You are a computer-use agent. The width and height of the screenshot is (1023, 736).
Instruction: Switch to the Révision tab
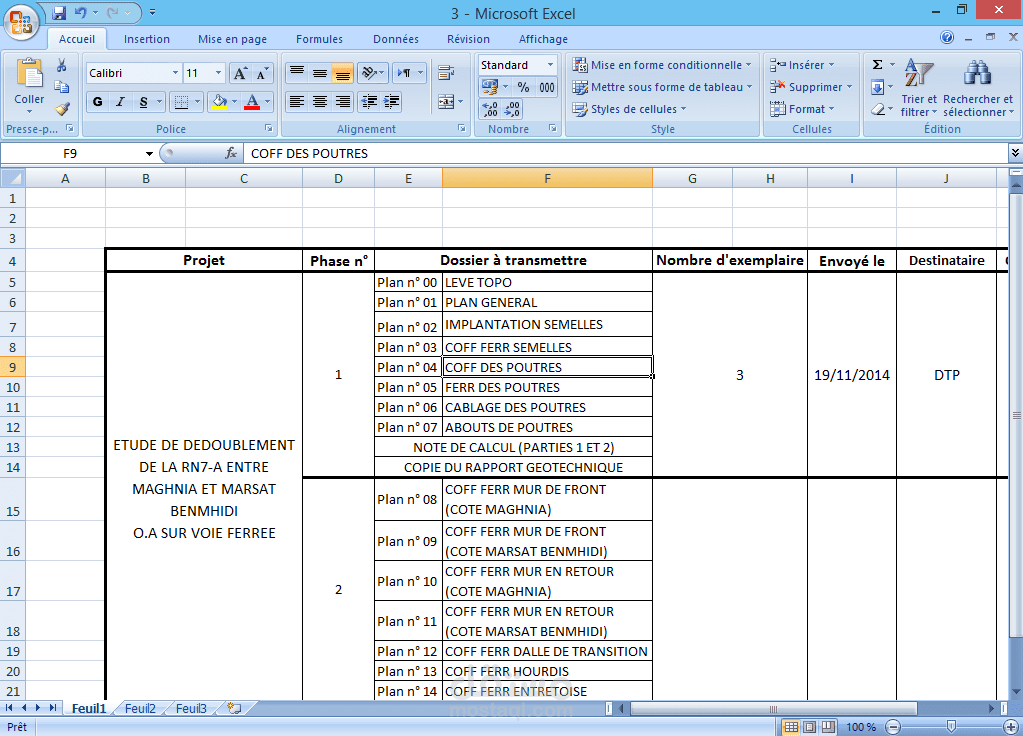tap(468, 39)
